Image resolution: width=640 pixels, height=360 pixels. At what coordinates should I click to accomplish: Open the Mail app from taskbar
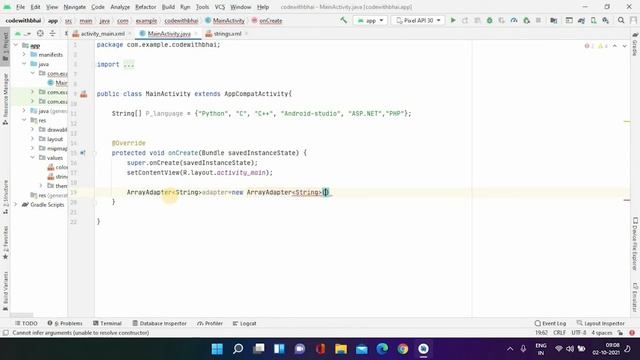point(362,349)
